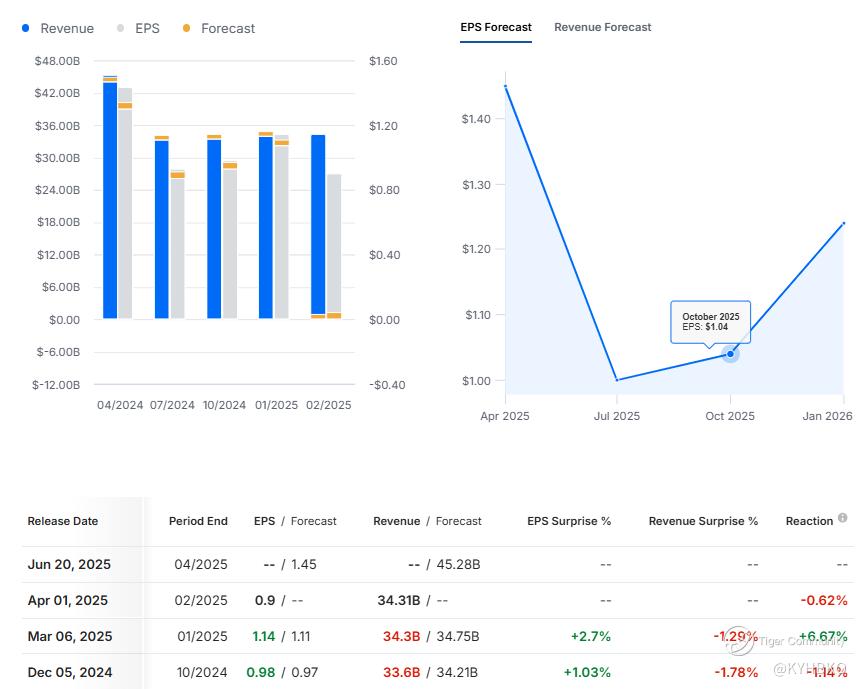Select the Apr 01, 2025 release row
This screenshot has width=863, height=689.
[x=438, y=600]
